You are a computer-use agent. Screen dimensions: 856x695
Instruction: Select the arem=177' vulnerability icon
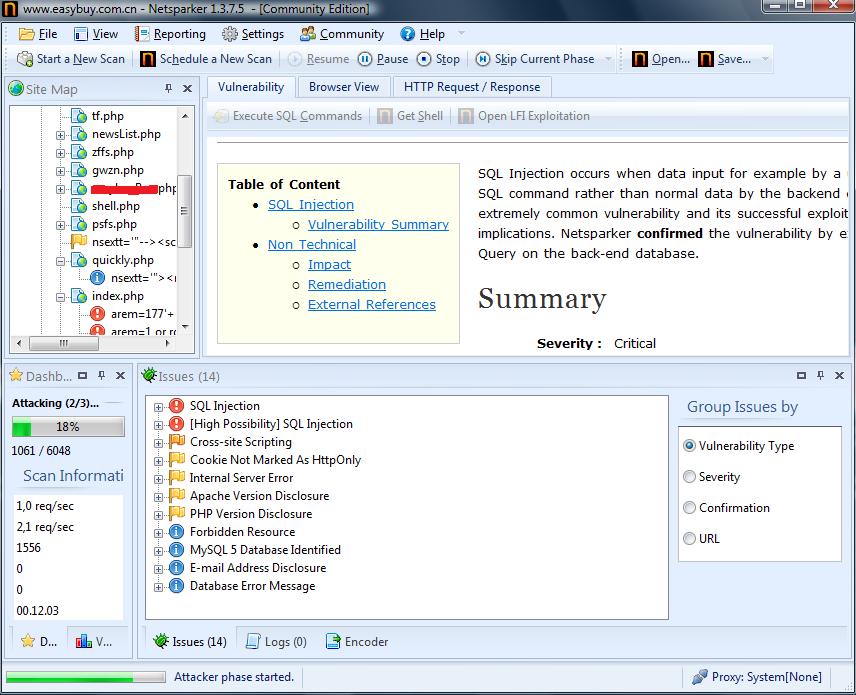coord(97,314)
